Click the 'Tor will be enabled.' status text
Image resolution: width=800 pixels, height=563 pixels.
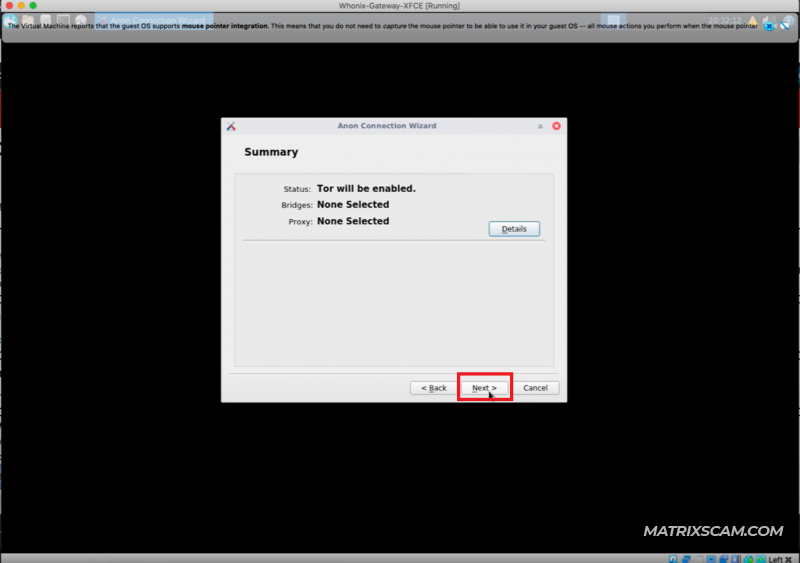pyautogui.click(x=366, y=188)
